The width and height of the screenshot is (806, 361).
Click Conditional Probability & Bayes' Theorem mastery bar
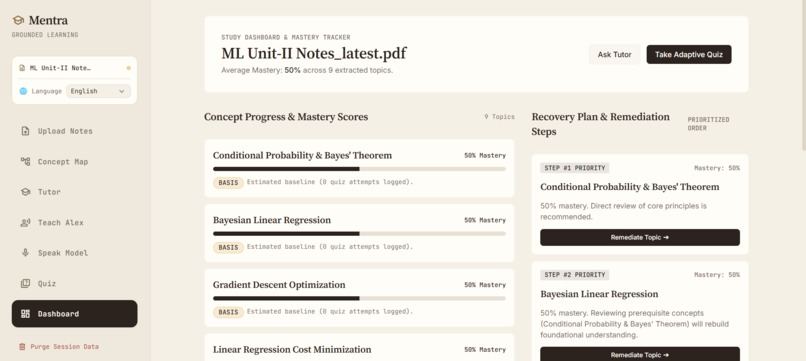click(359, 169)
